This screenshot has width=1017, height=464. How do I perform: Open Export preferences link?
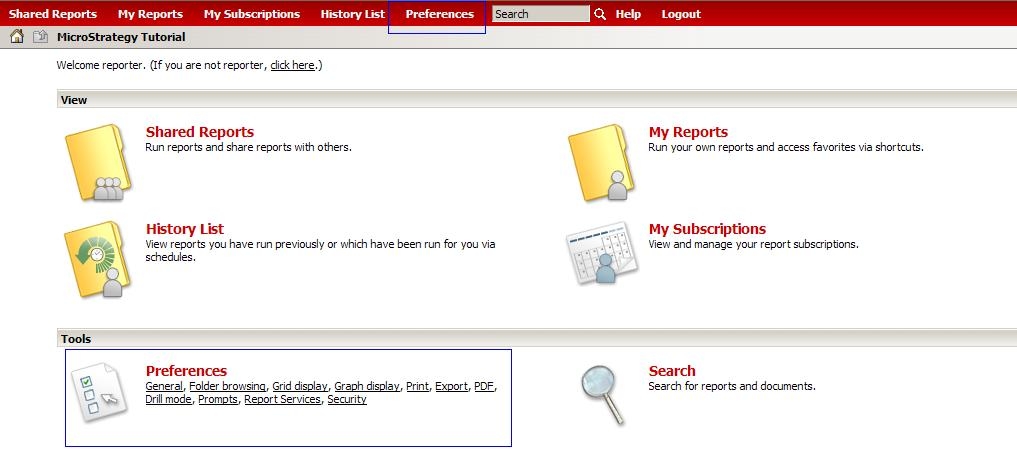[x=451, y=386]
